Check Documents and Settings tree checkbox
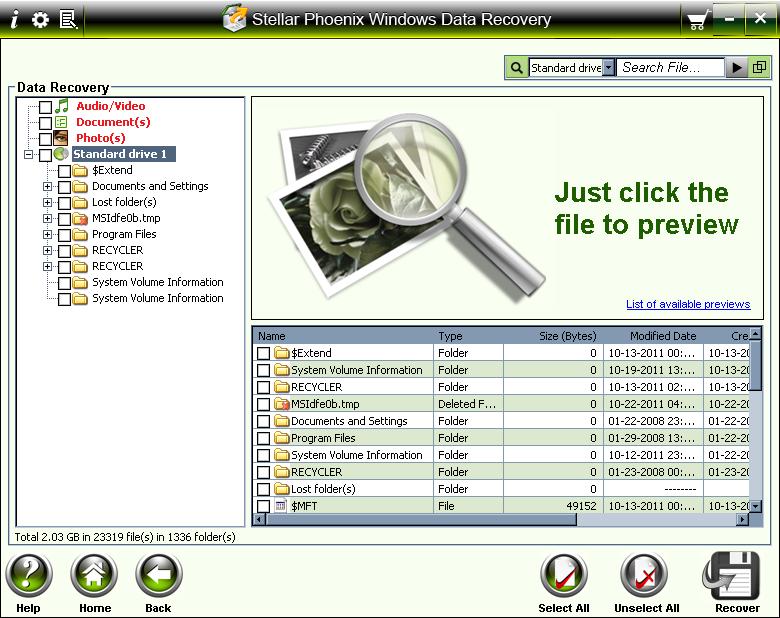Screen dimensions: 780x618 click(x=64, y=187)
